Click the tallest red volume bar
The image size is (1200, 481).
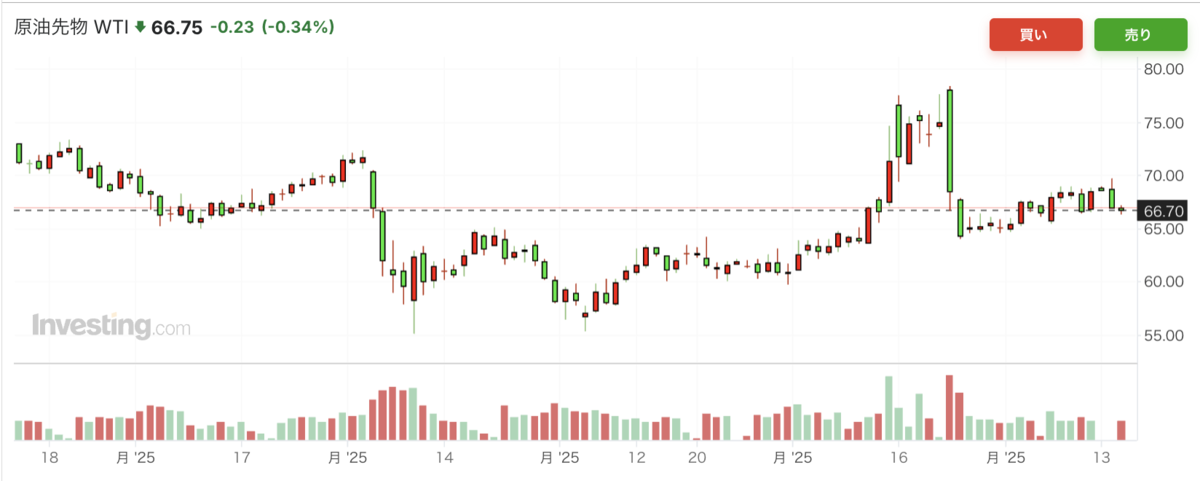[949, 408]
